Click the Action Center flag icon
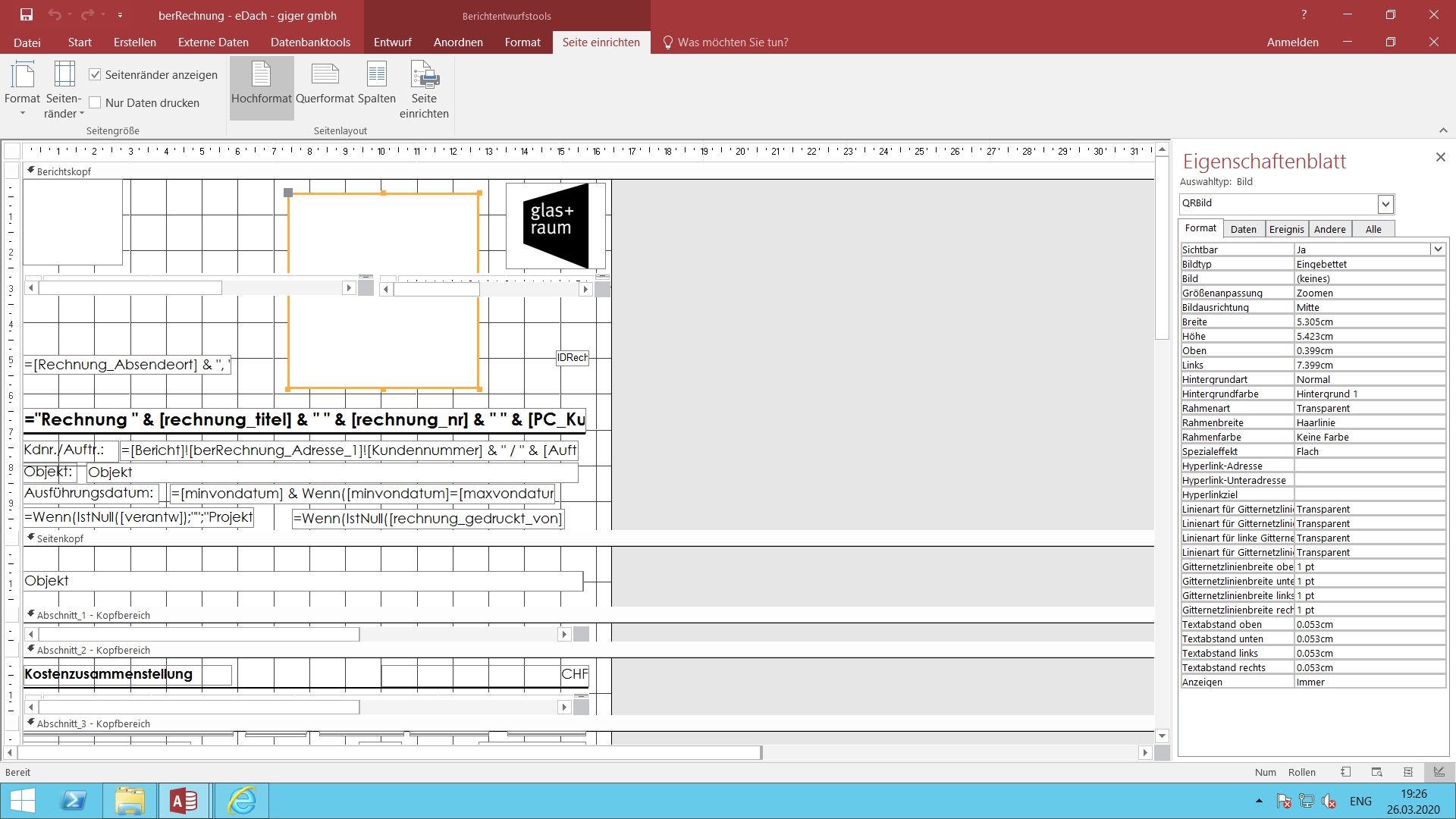Screen dimensions: 1456x819 (1284, 801)
